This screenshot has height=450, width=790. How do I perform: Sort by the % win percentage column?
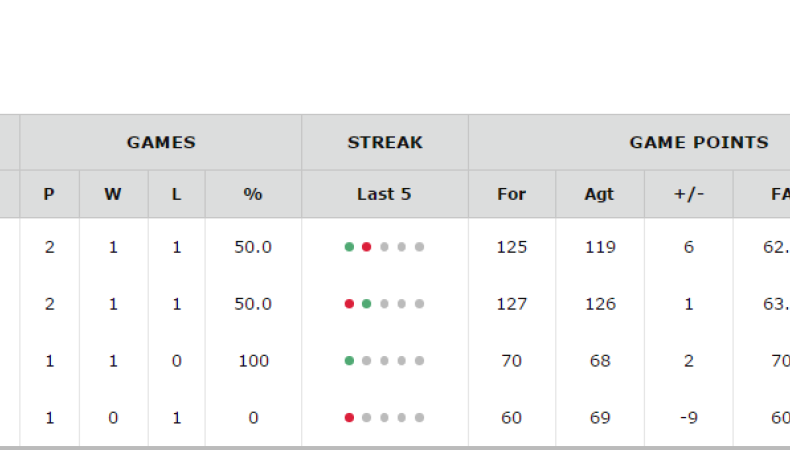coord(253,194)
